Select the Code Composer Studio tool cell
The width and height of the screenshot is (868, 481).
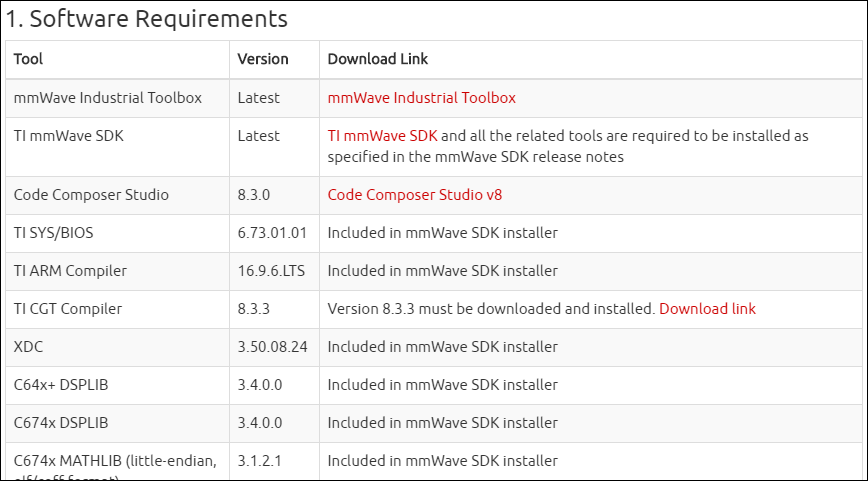(x=117, y=195)
